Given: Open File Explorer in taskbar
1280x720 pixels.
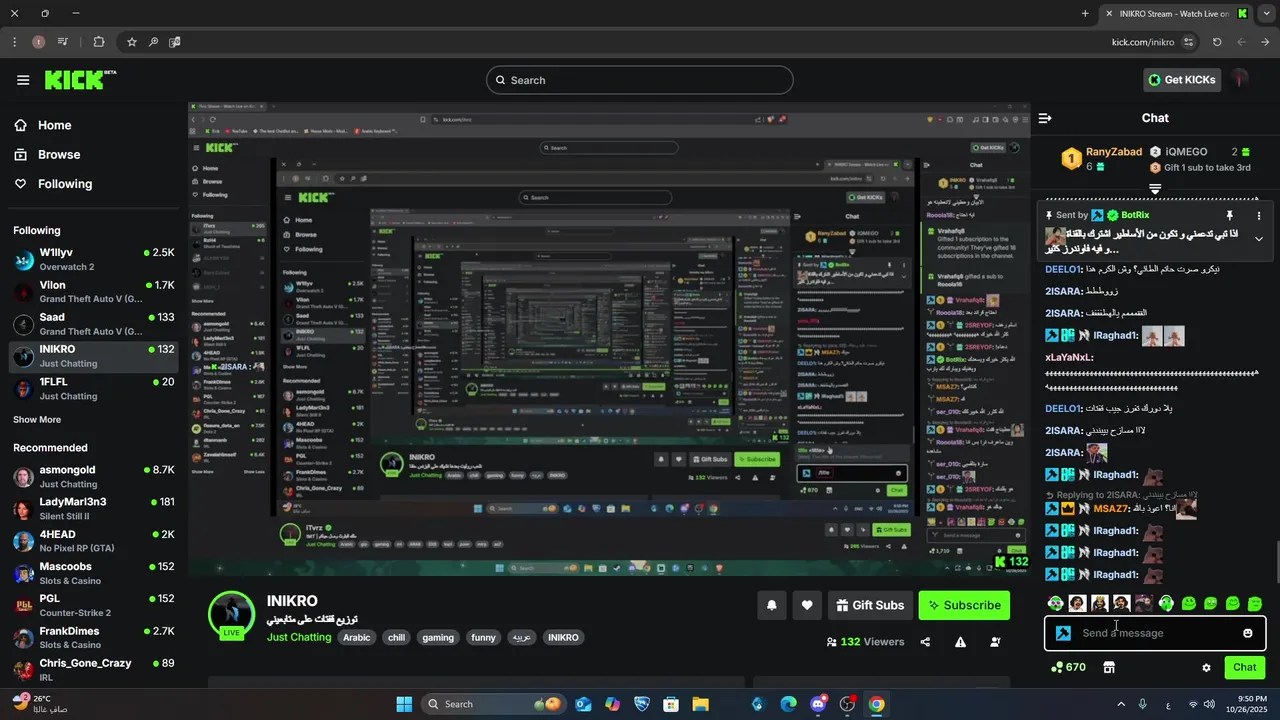Looking at the screenshot, I should pos(700,704).
